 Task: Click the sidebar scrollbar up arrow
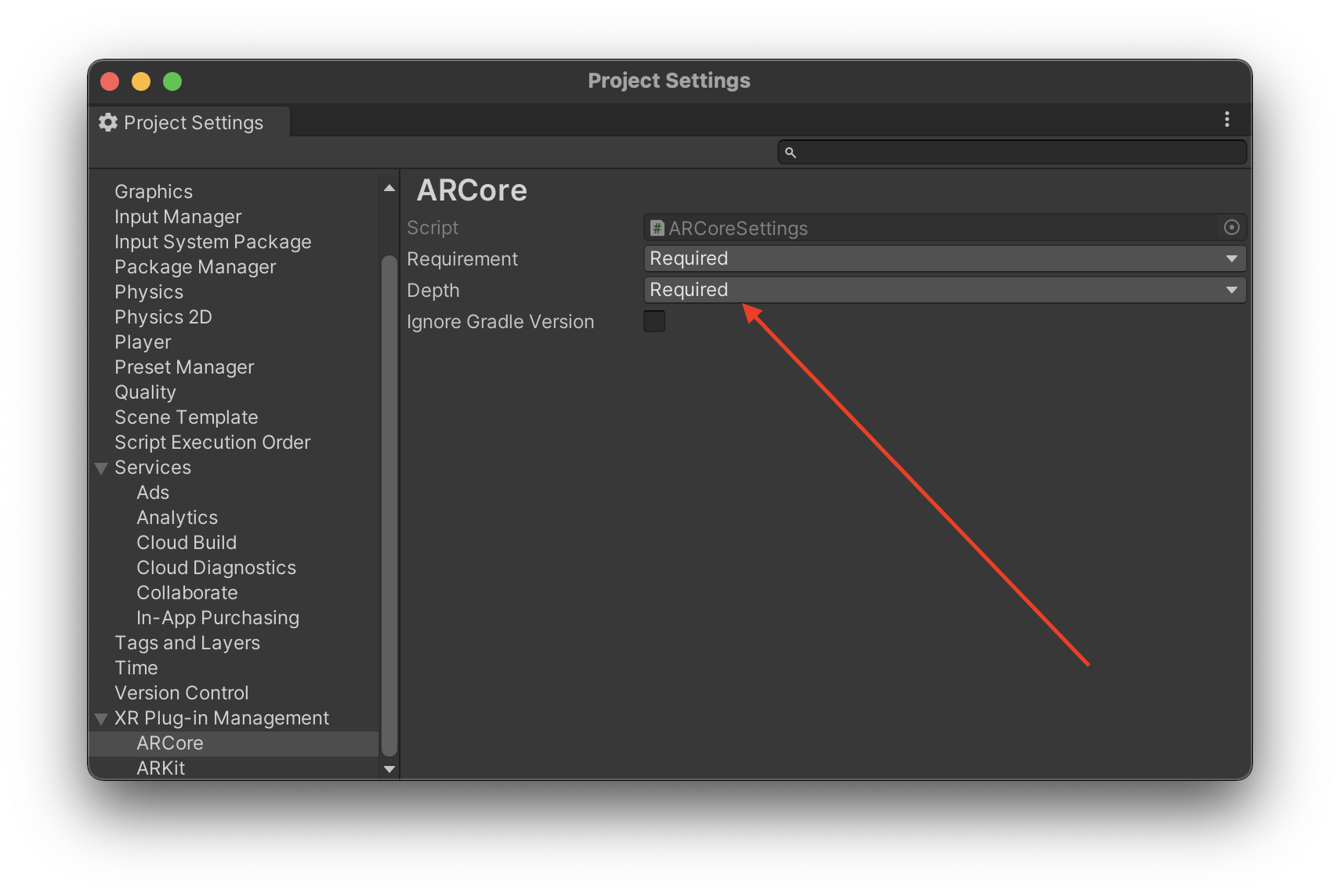[x=389, y=187]
